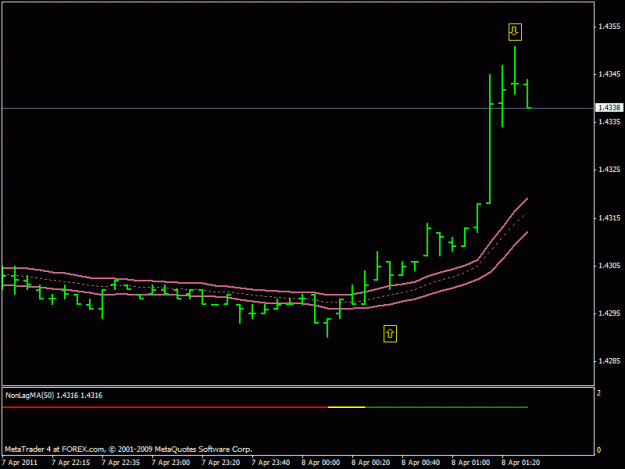Click the price level 1.4315
This screenshot has width=625, height=469.
click(x=609, y=218)
